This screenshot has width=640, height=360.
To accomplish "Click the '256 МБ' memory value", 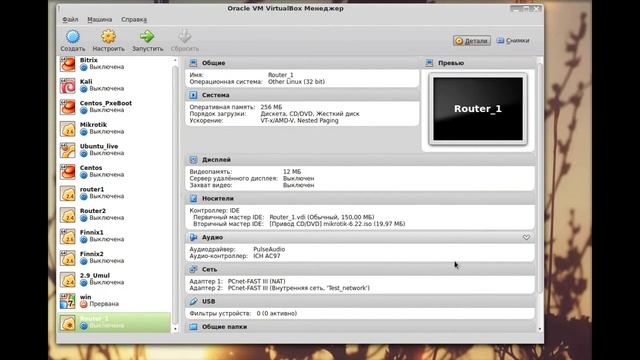I will 271,107.
